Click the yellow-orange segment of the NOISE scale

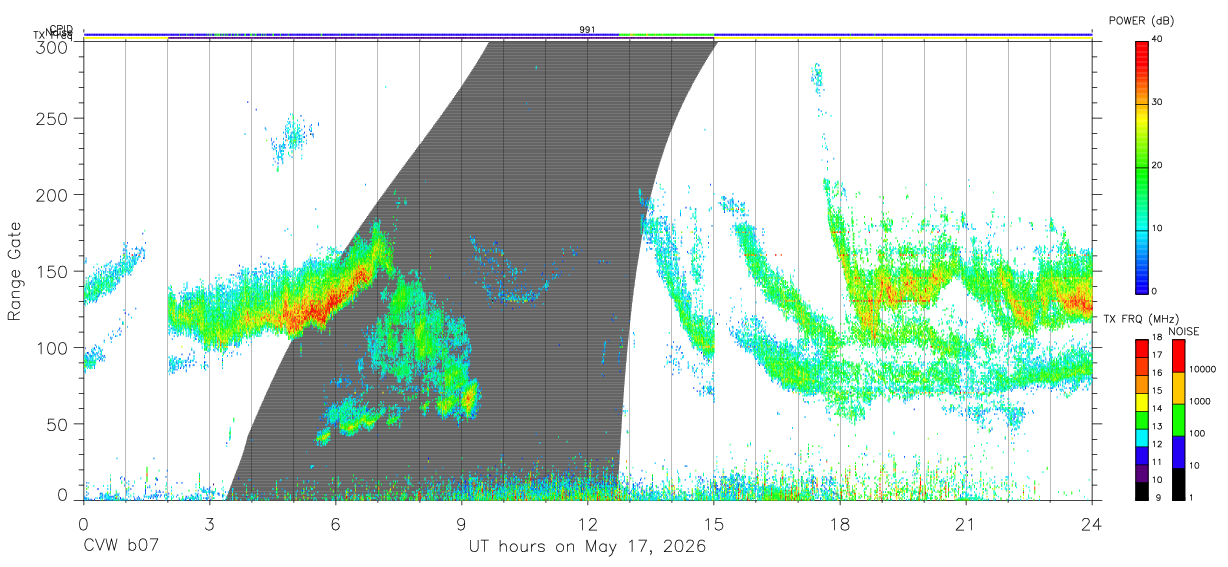(x=1178, y=388)
